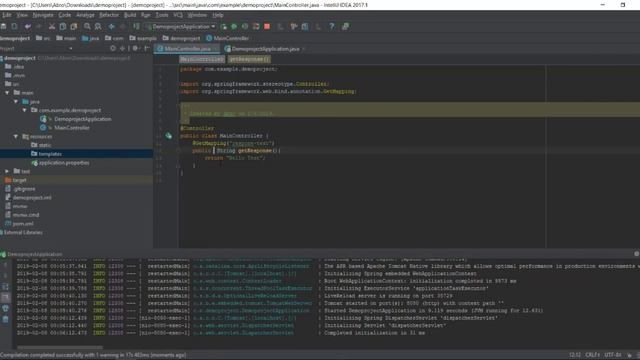Click the Find magnifier icon

87,27
